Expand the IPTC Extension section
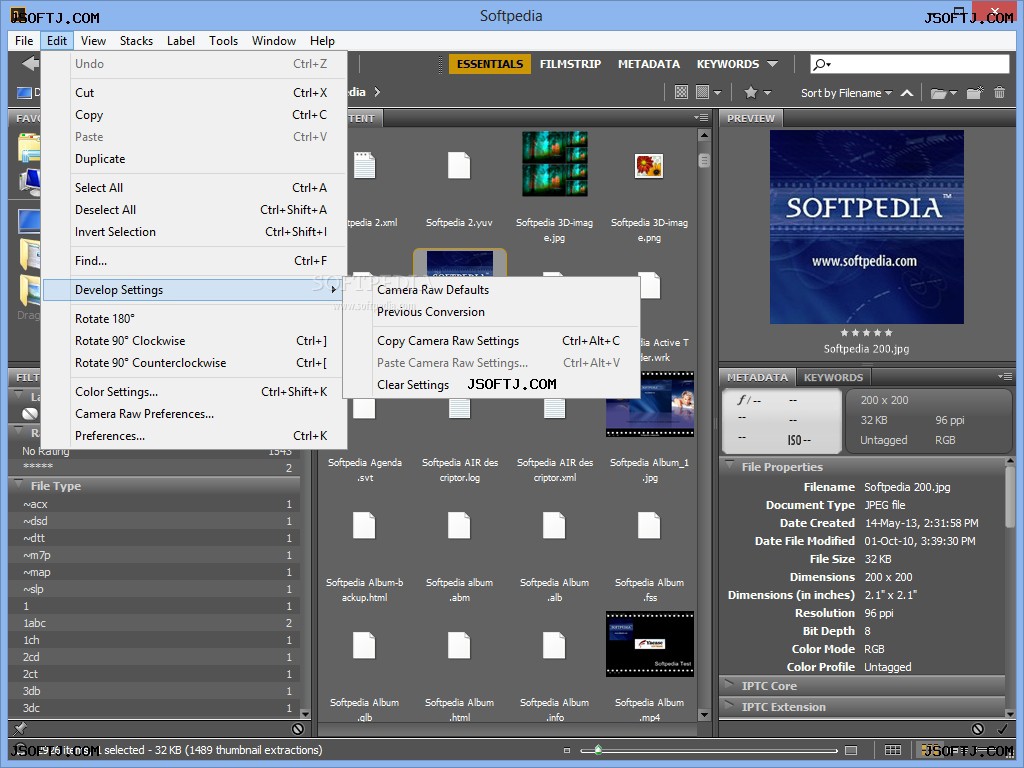 (x=729, y=706)
